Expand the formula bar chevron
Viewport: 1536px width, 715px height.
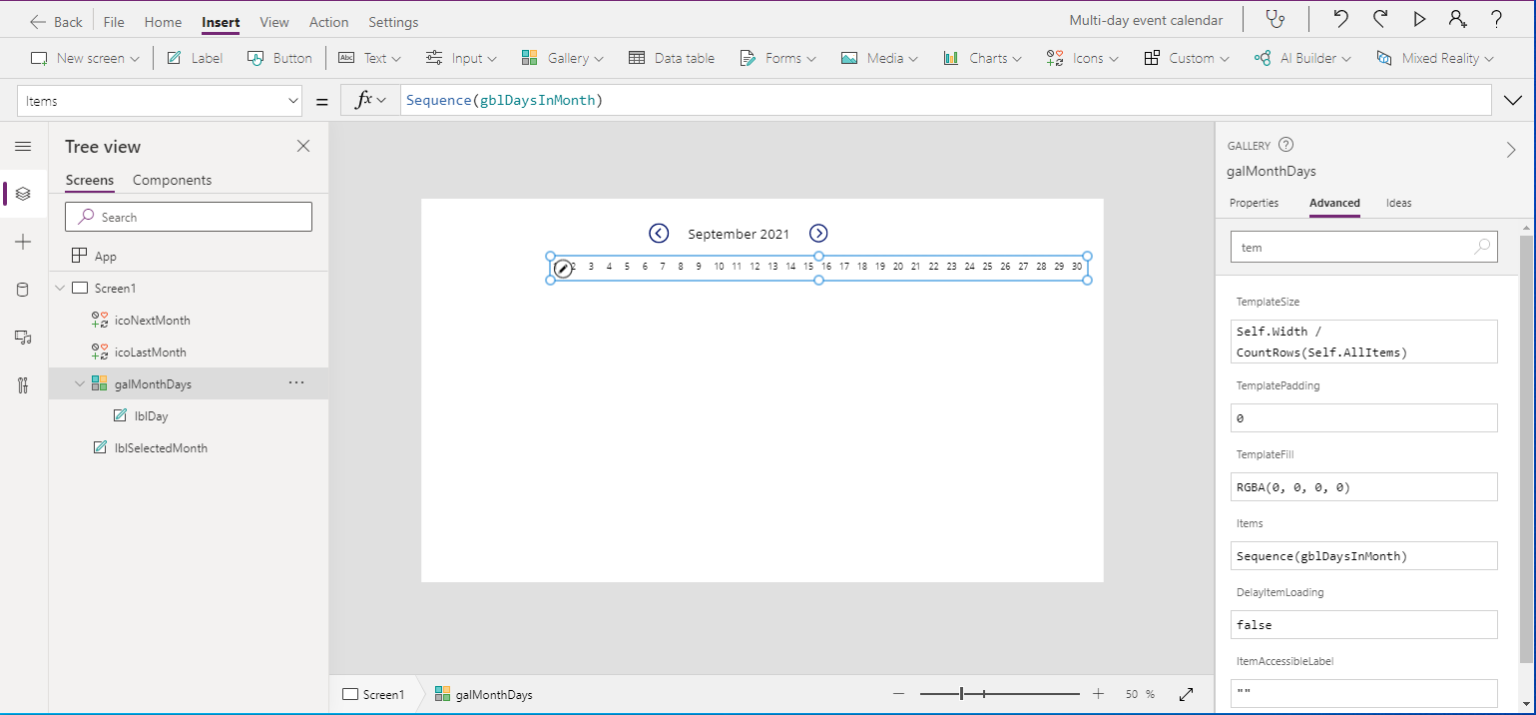[1512, 100]
